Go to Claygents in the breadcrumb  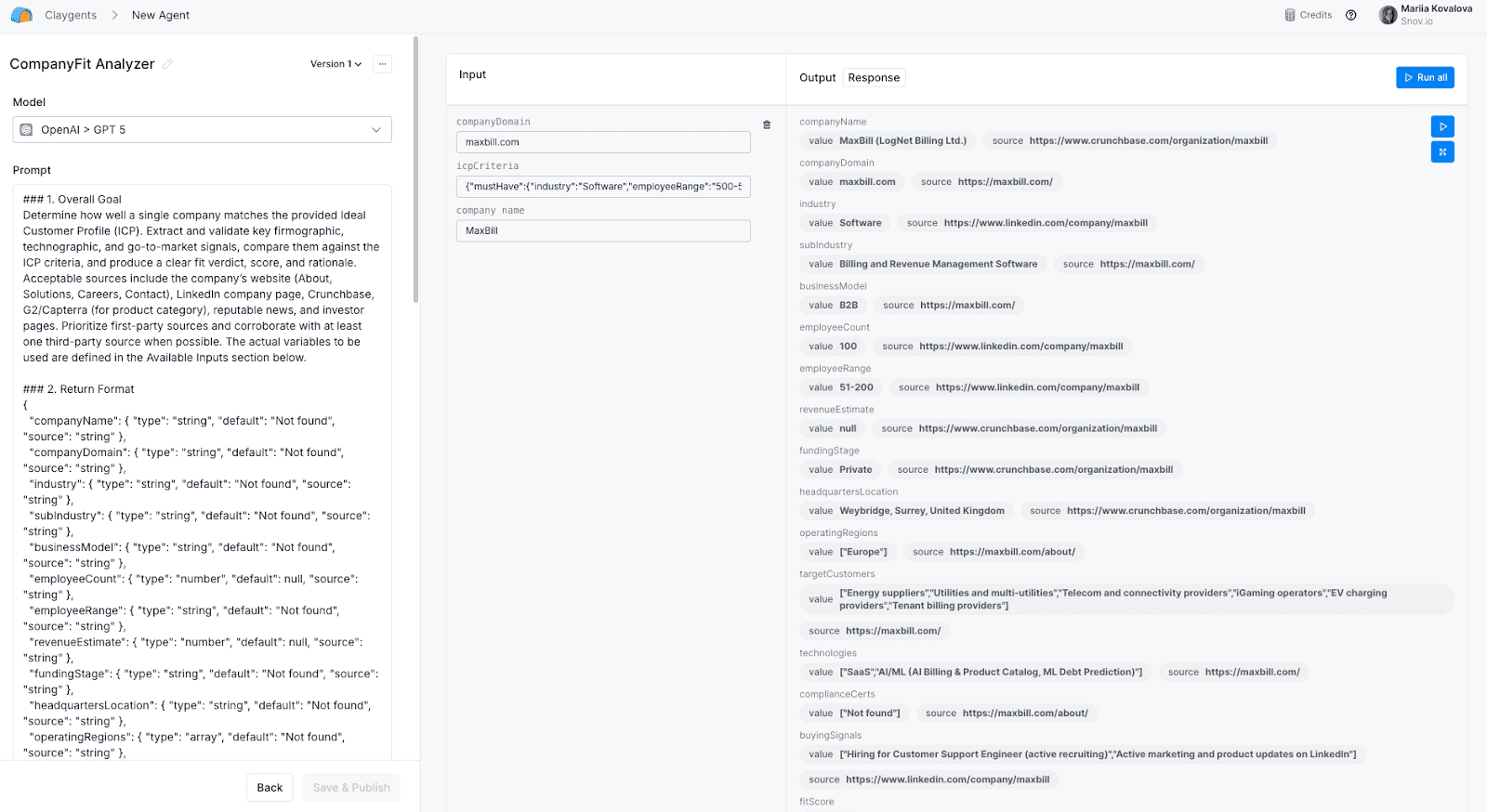tap(71, 15)
